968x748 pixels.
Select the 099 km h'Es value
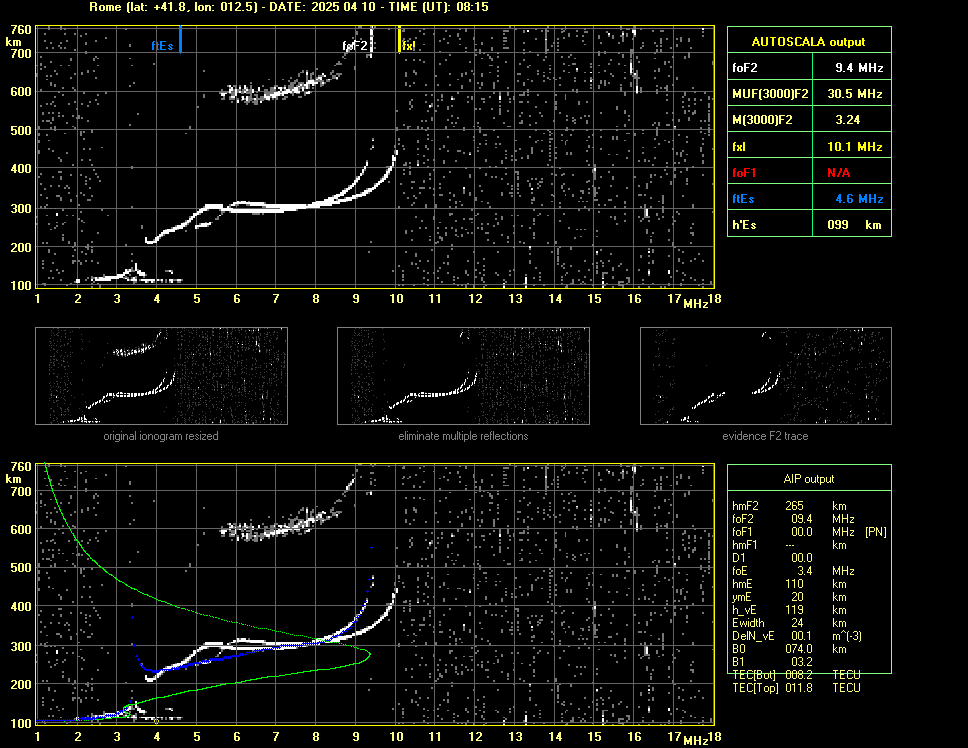[x=854, y=225]
